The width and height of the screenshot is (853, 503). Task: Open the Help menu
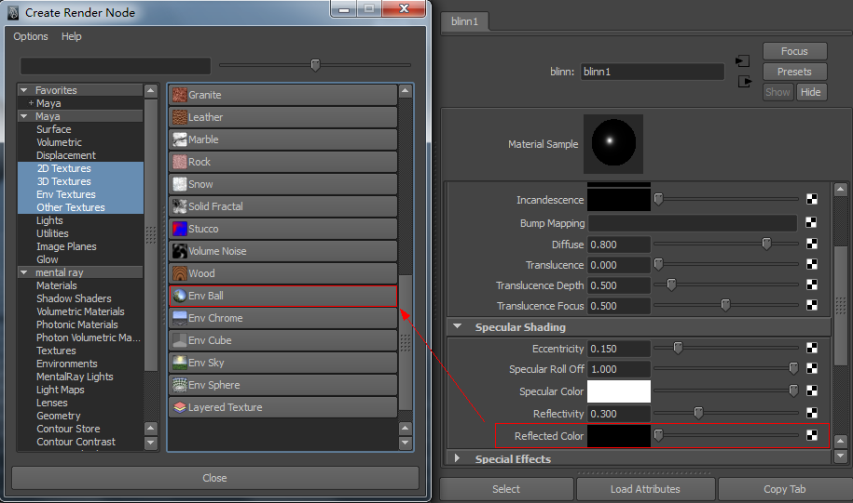71,36
